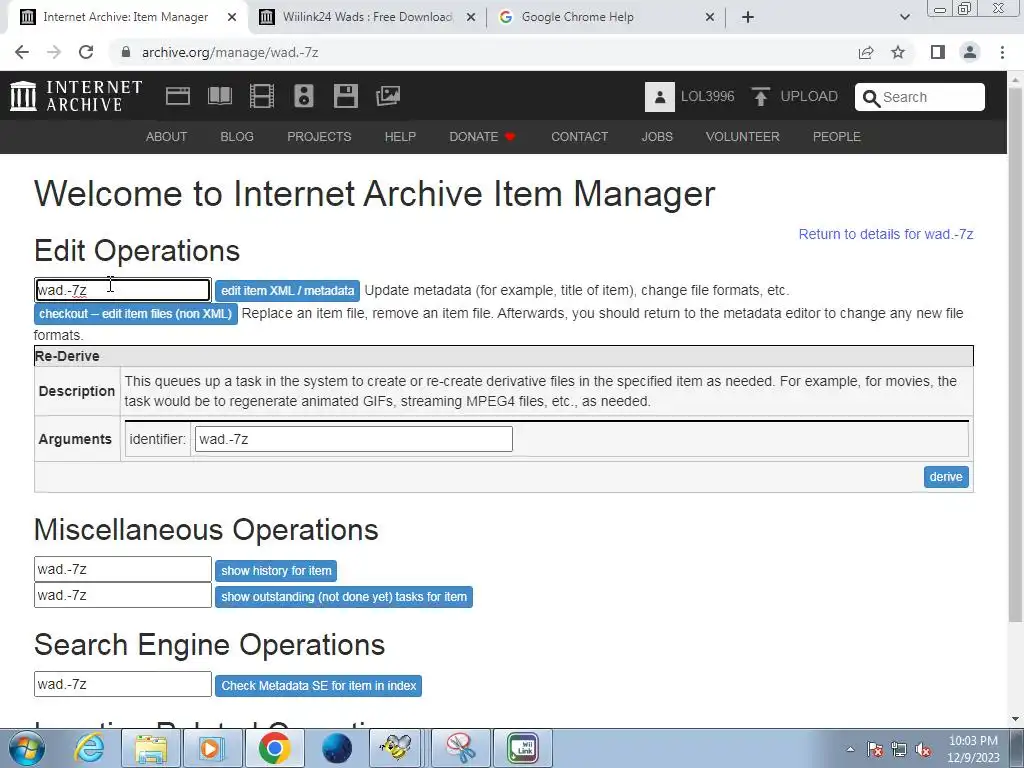Open the CONTACT menu item
This screenshot has width=1024, height=768.
(x=579, y=136)
